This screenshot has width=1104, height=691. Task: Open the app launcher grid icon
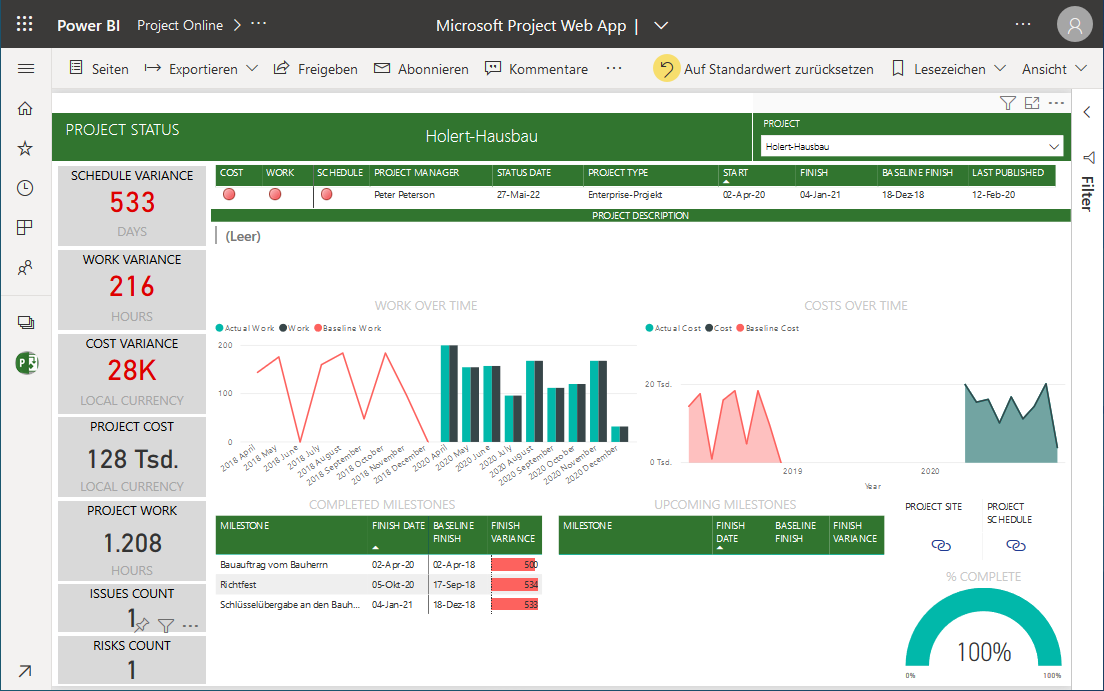click(25, 25)
